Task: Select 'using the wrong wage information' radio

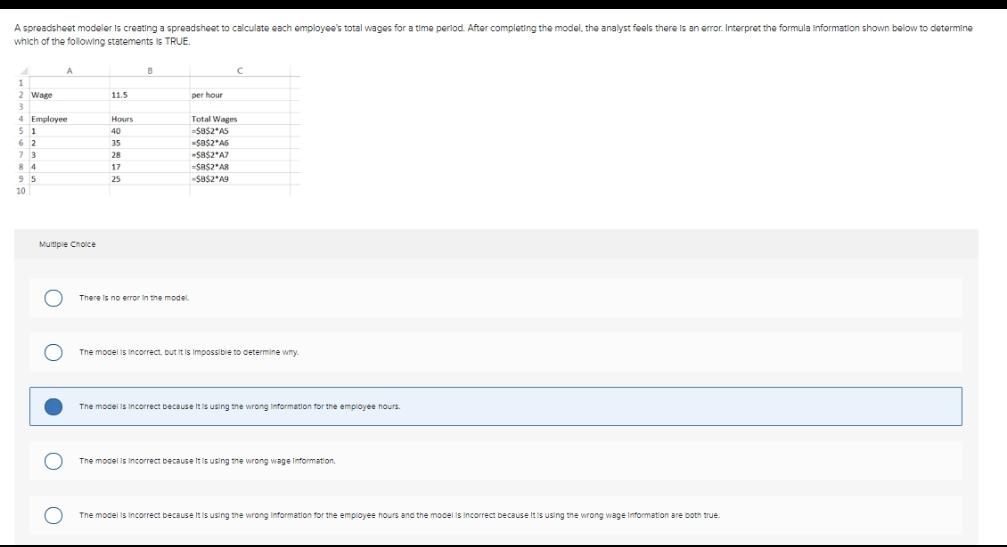Action: pos(53,461)
